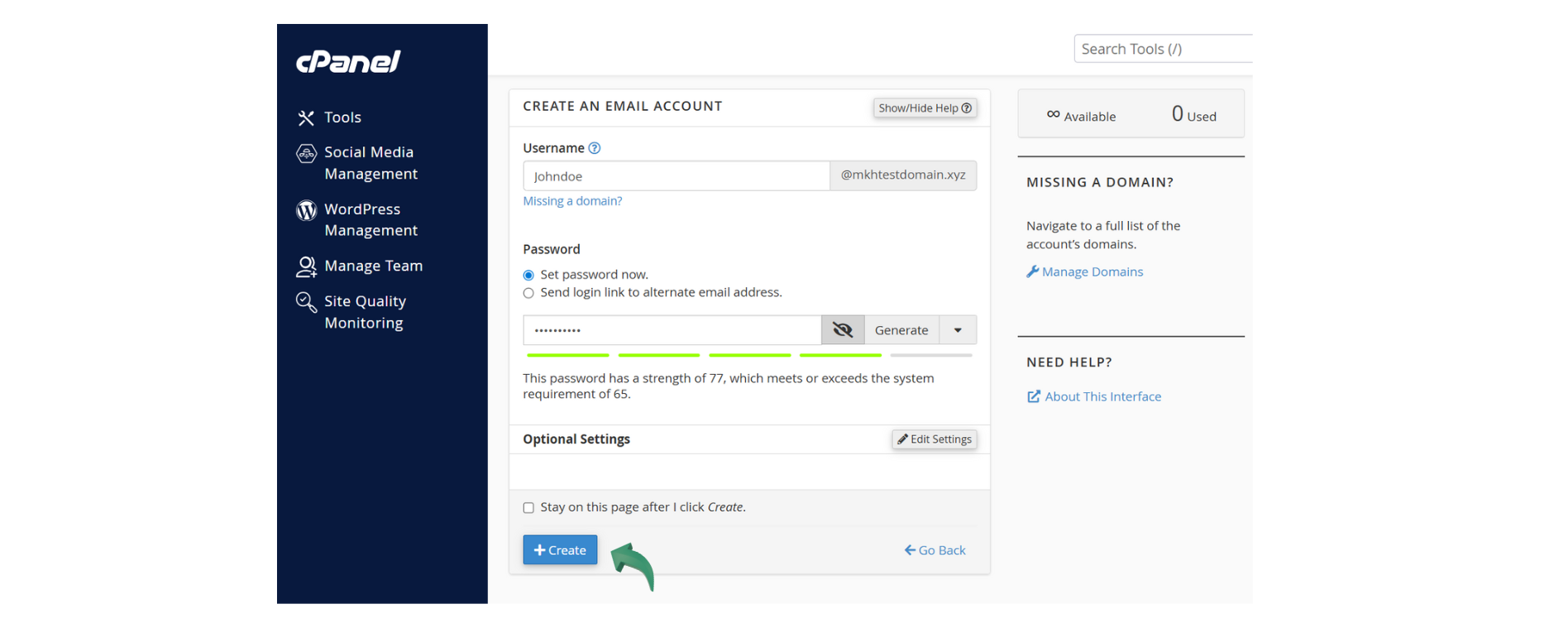The height and width of the screenshot is (628, 1568).
Task: Click into the Username field
Action: point(676,175)
